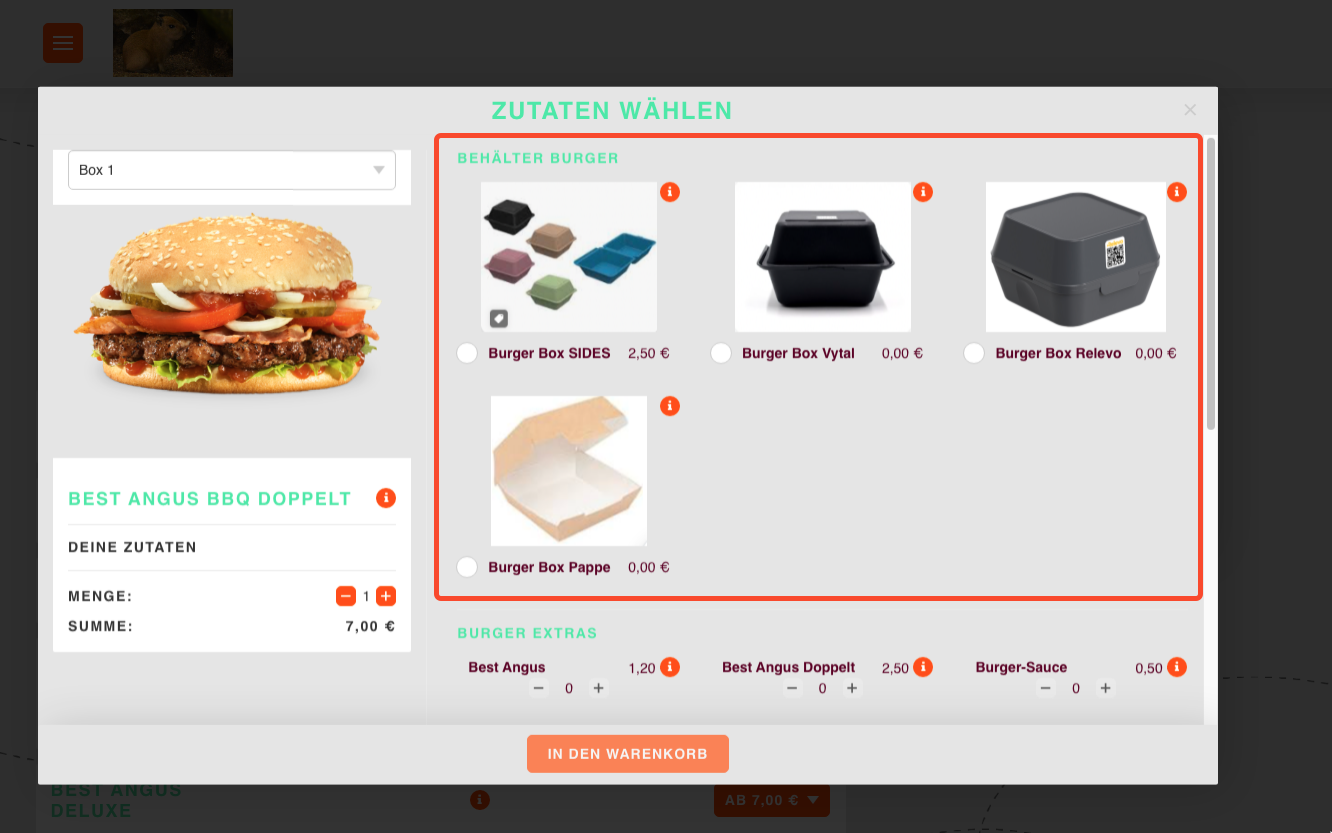This screenshot has height=833, width=1332.
Task: Open info icon for Burger-Sauce extra
Action: coord(1177,667)
